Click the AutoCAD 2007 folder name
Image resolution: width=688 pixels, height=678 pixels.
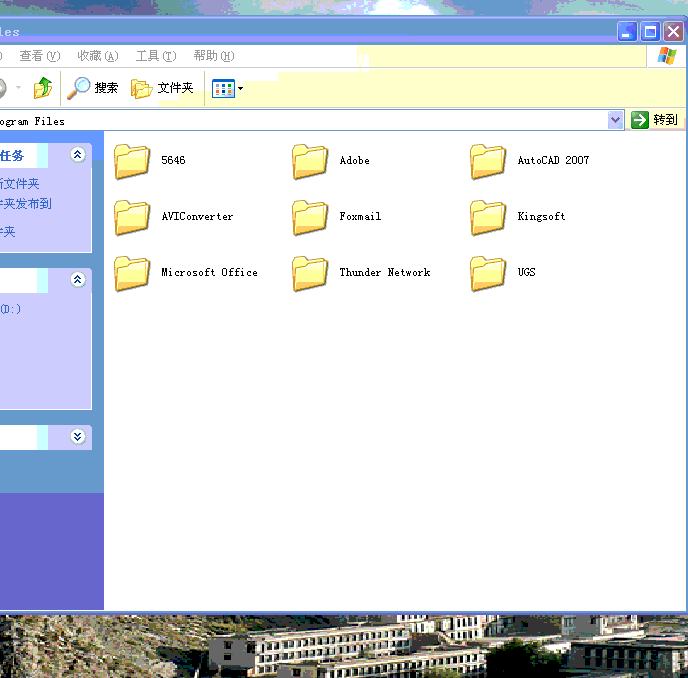553,160
